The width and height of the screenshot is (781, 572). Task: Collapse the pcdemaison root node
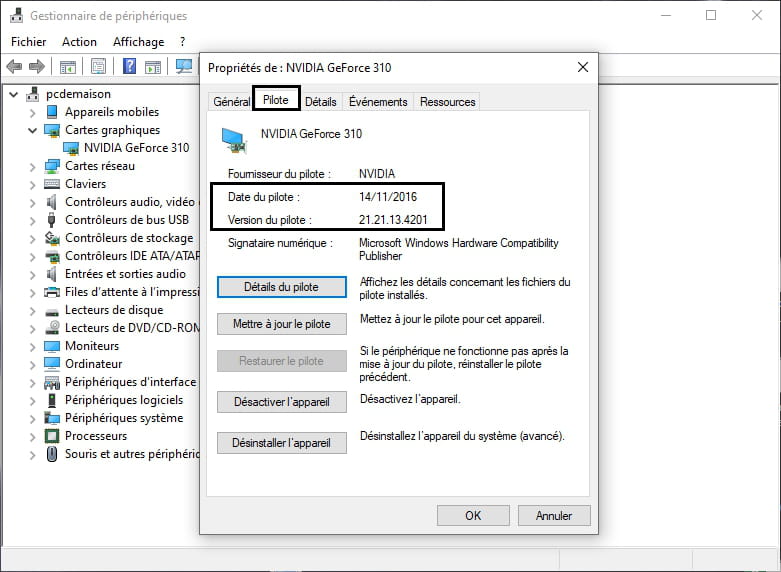(x=14, y=94)
